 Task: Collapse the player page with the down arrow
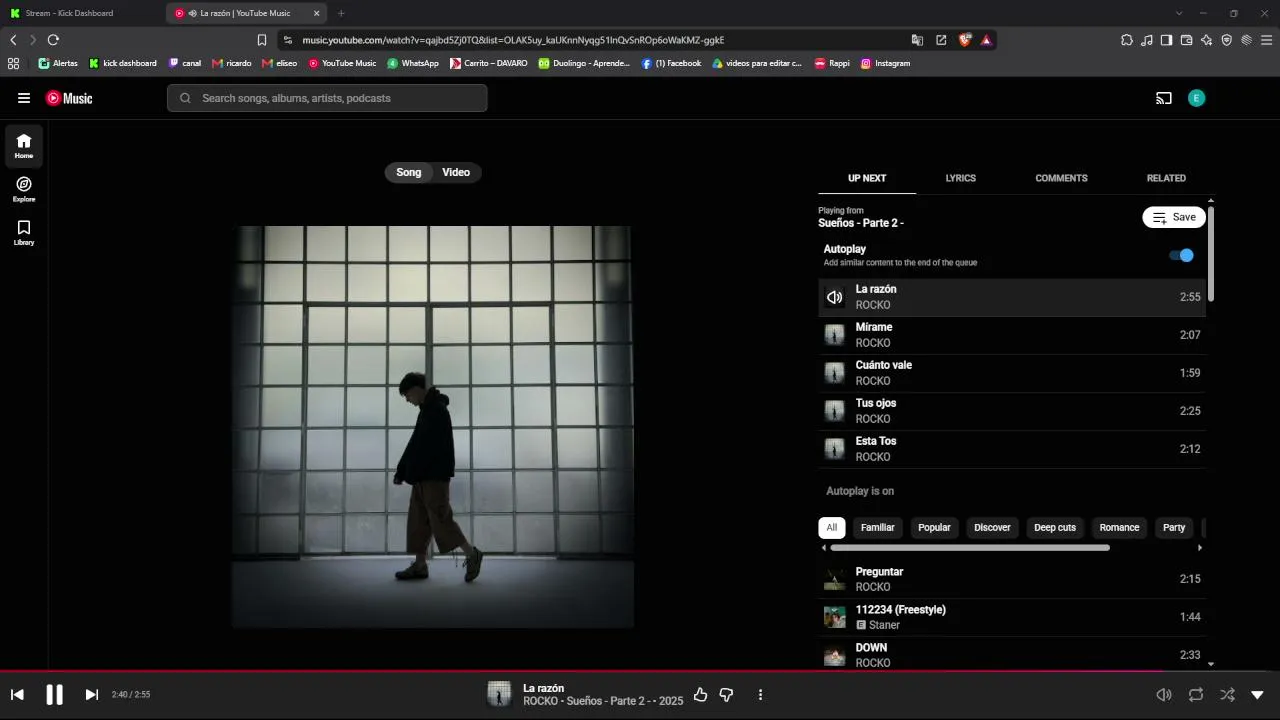coord(1258,695)
